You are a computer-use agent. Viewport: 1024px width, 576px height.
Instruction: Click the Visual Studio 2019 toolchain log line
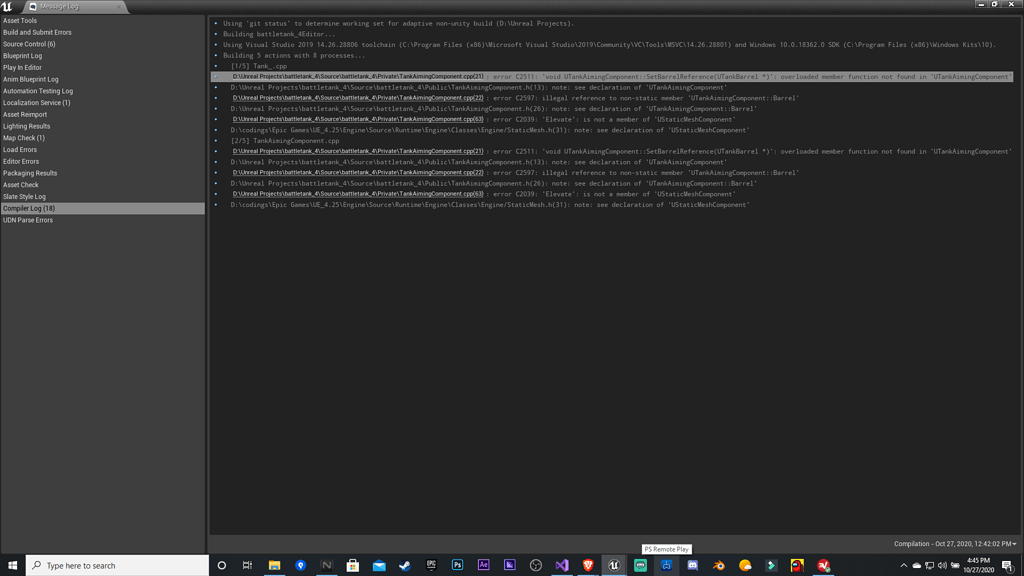609,44
